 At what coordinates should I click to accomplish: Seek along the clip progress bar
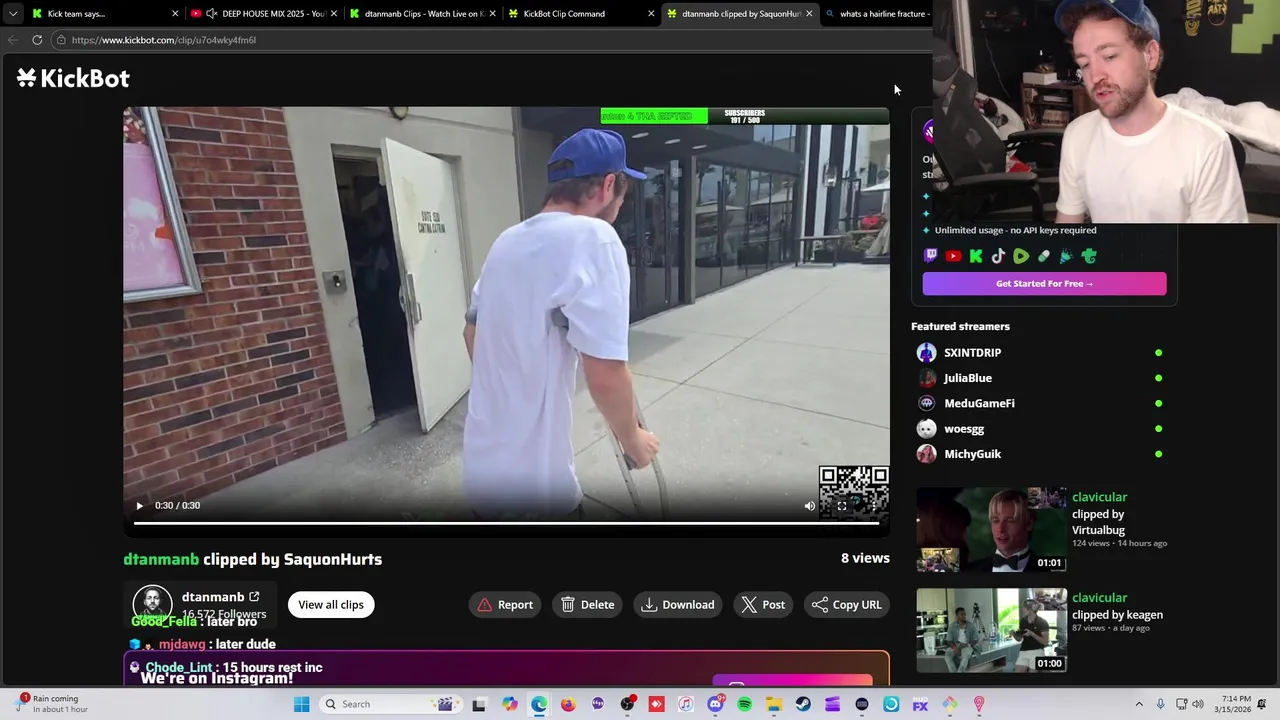click(x=506, y=523)
